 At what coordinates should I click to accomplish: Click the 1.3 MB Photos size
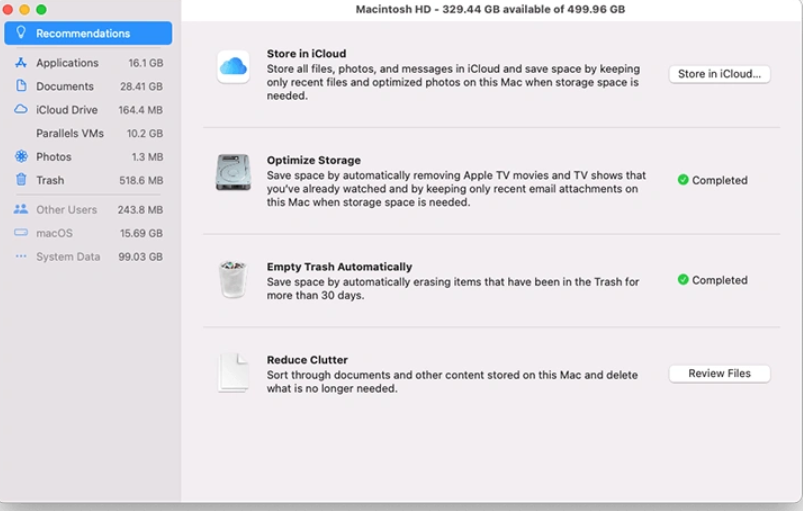pyautogui.click(x=147, y=157)
